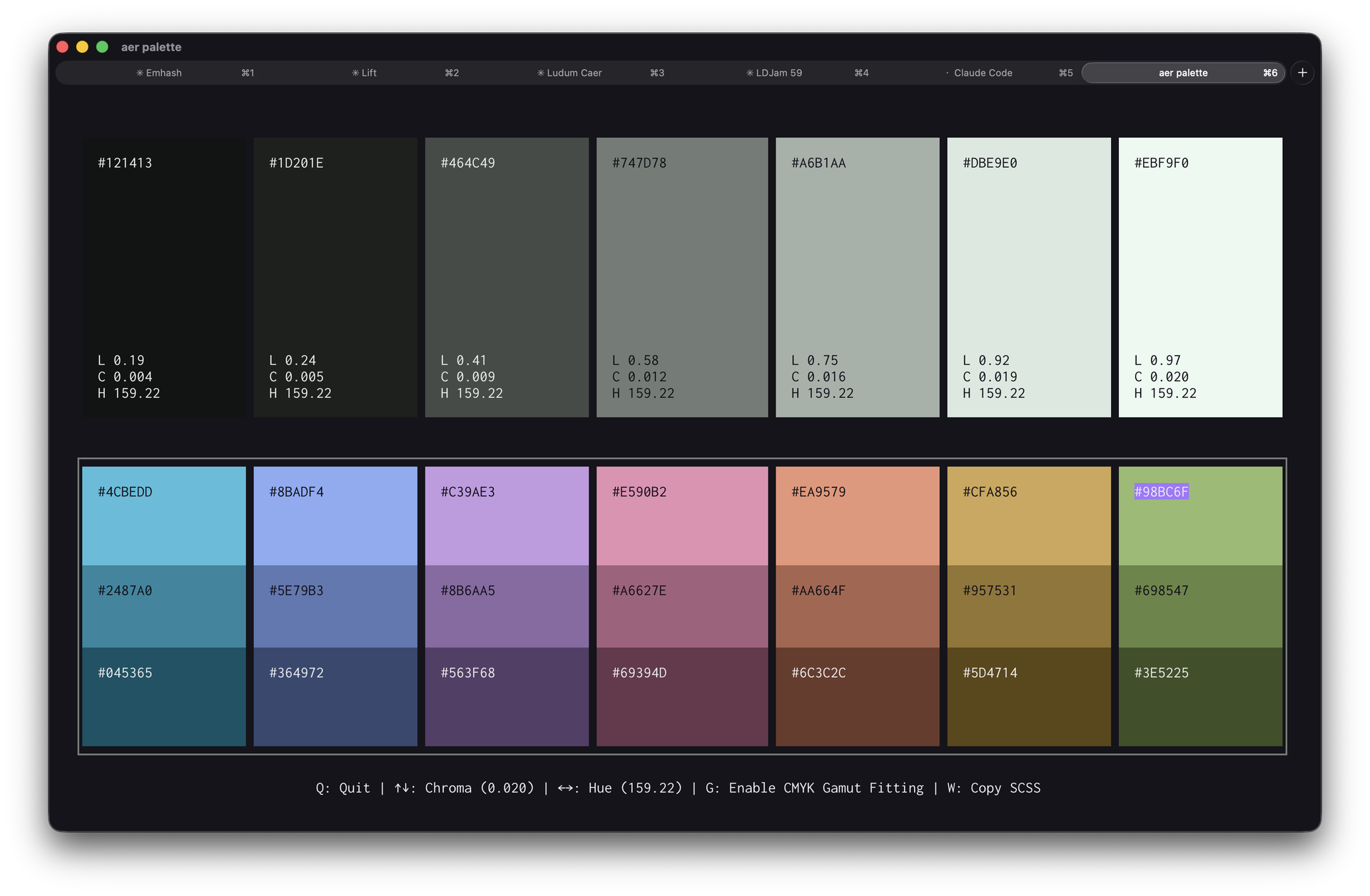Choose the #C39AE3 purple swatch

[507, 516]
